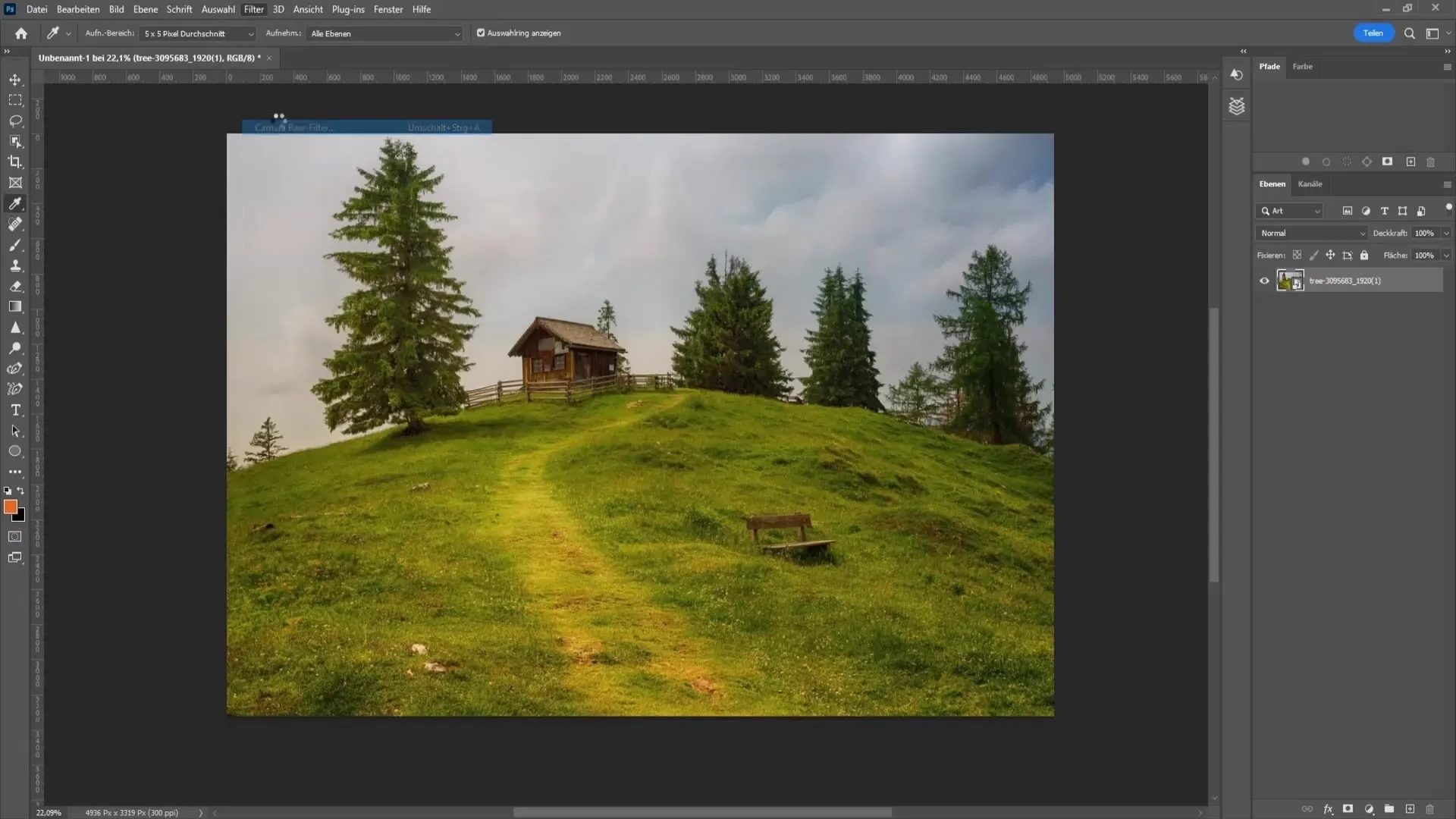The width and height of the screenshot is (1456, 819).
Task: Click the Teilen button
Action: click(x=1373, y=33)
